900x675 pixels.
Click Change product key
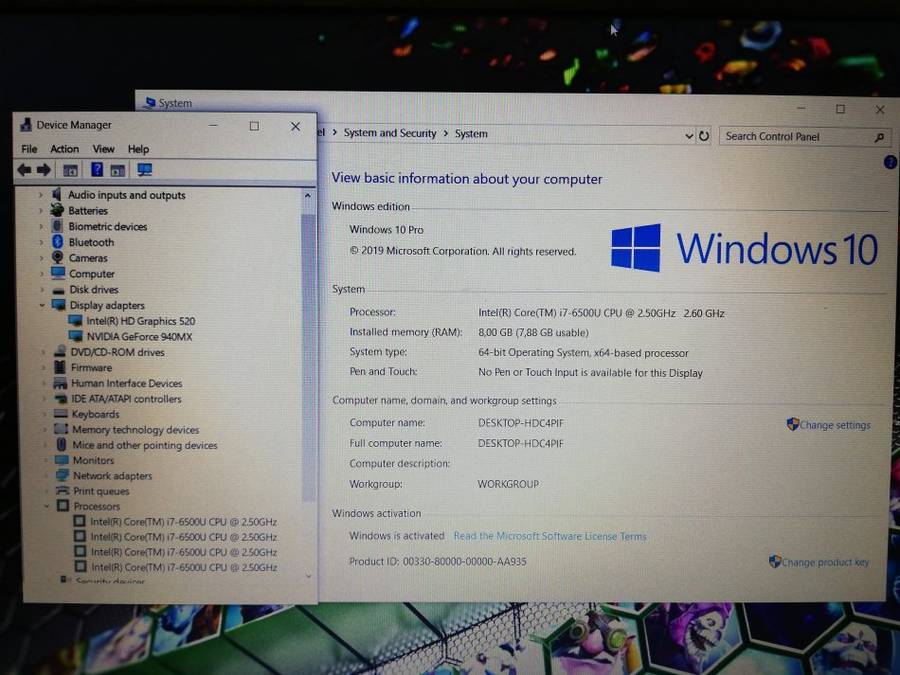click(x=825, y=562)
